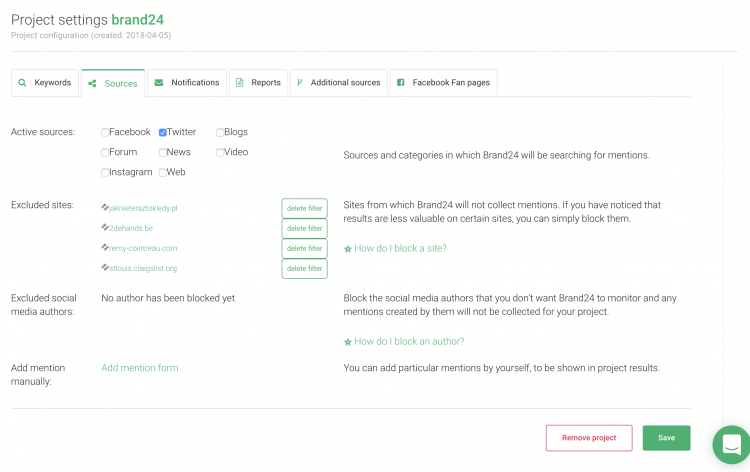Click the link icon beside 2dehands.be
750x472 pixels.
click(x=105, y=228)
